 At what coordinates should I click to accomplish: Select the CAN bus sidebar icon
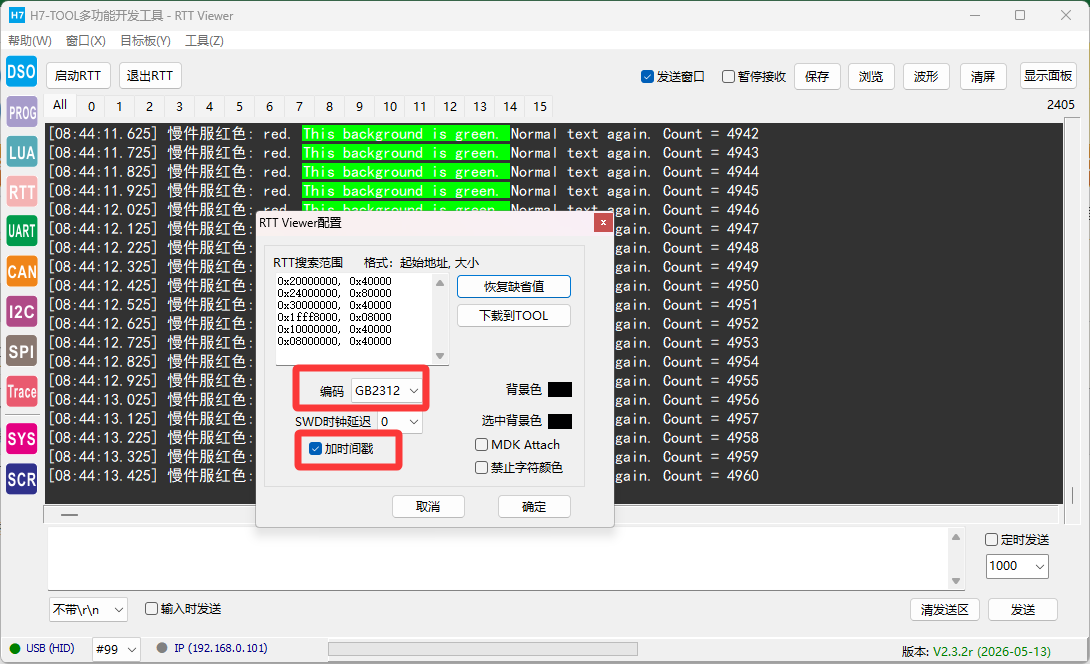coord(22,271)
